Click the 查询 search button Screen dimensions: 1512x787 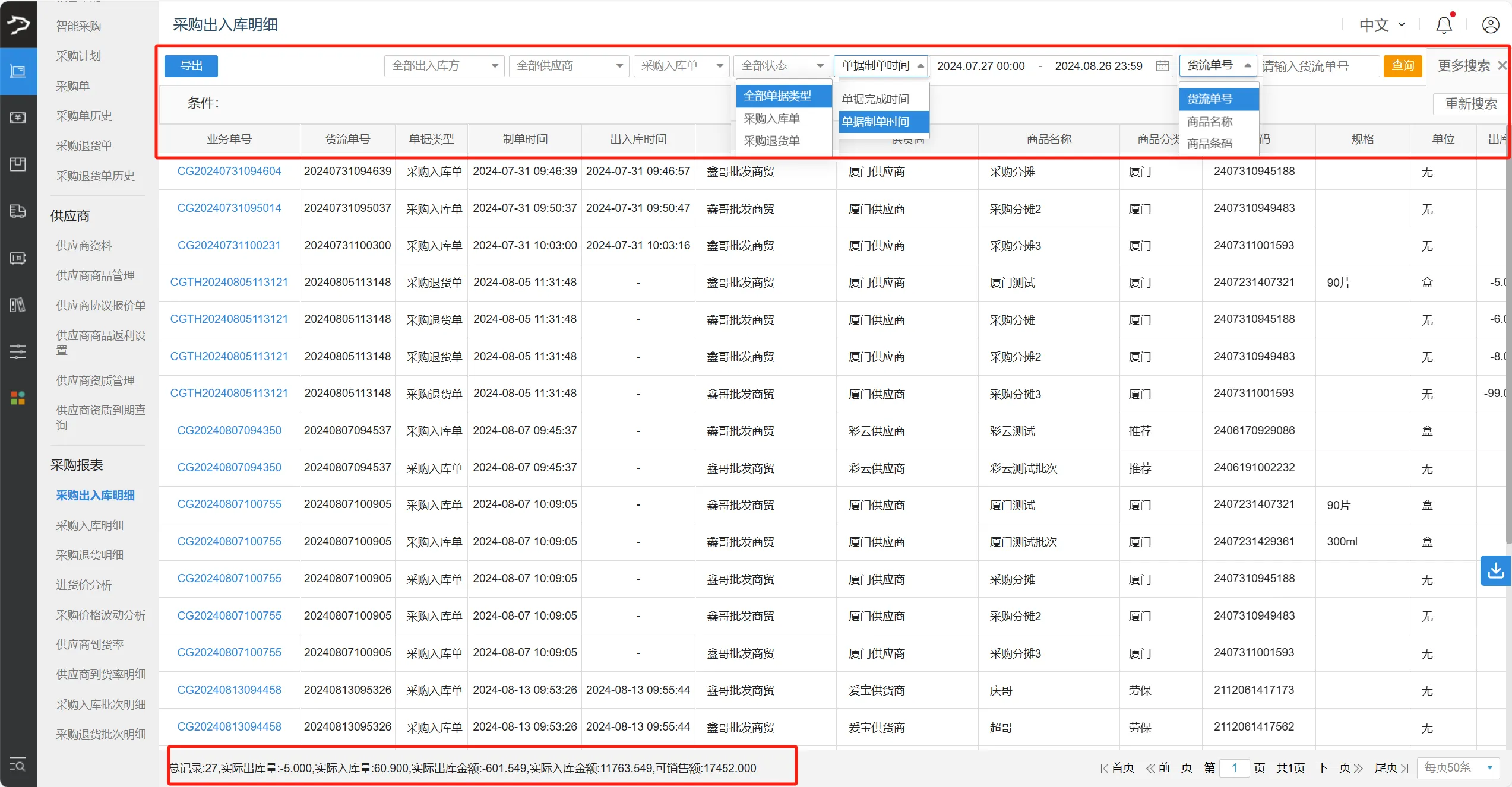point(1403,65)
